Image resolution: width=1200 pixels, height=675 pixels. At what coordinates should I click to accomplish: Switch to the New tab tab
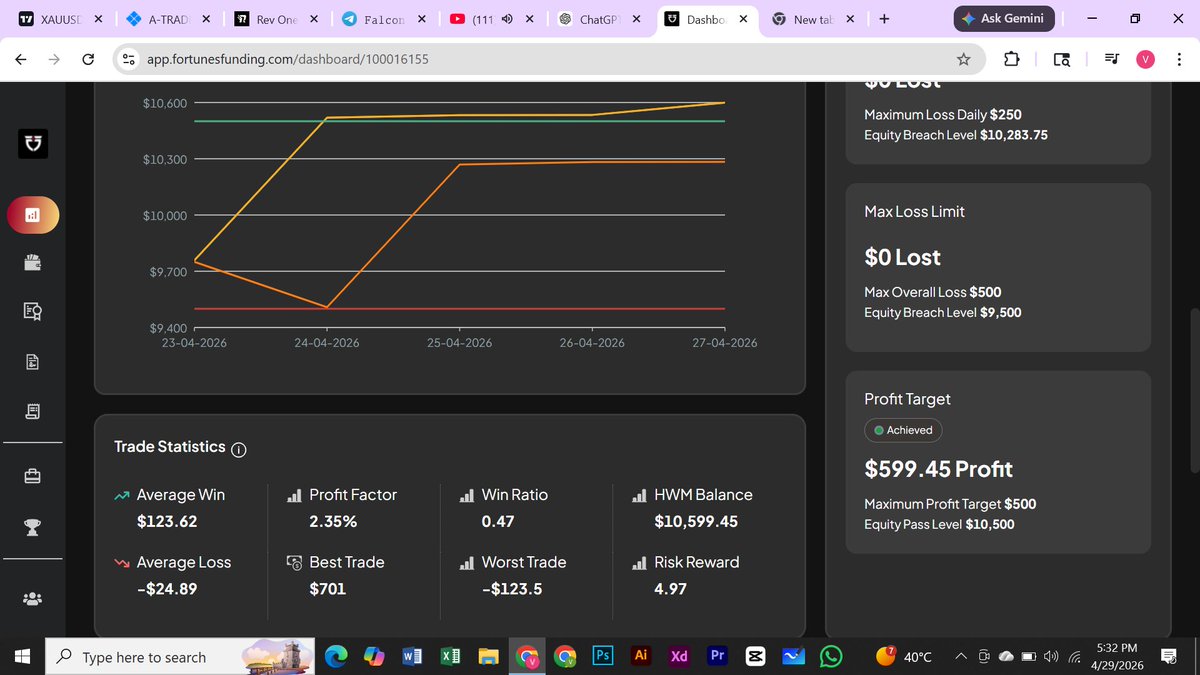point(816,19)
